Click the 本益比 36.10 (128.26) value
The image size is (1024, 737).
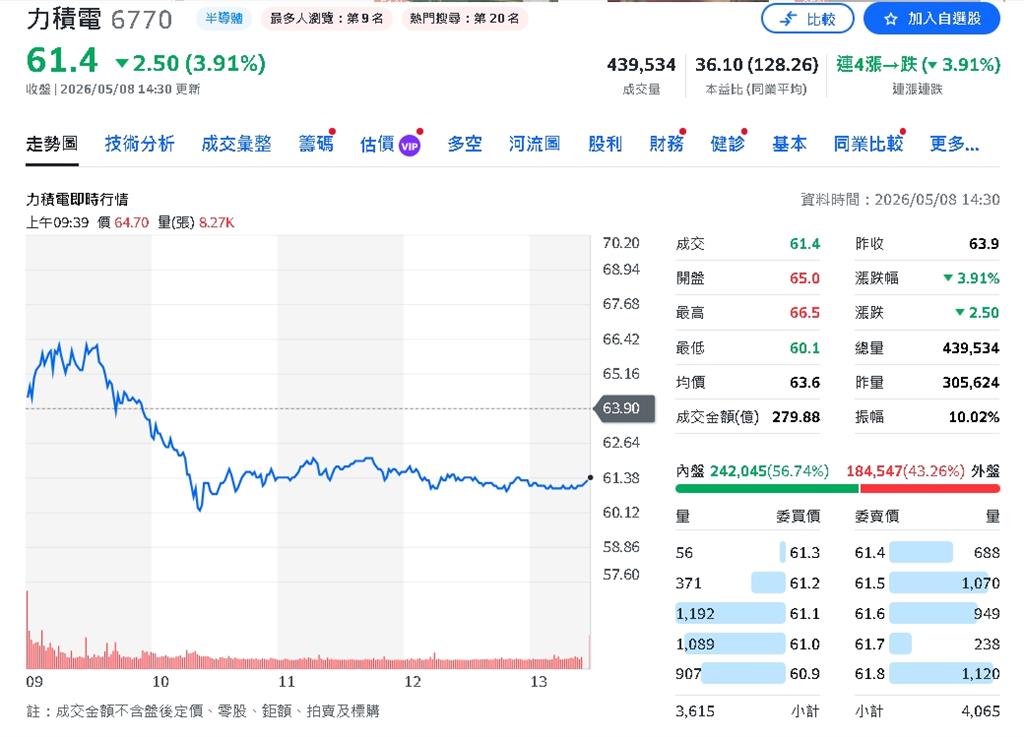[756, 65]
